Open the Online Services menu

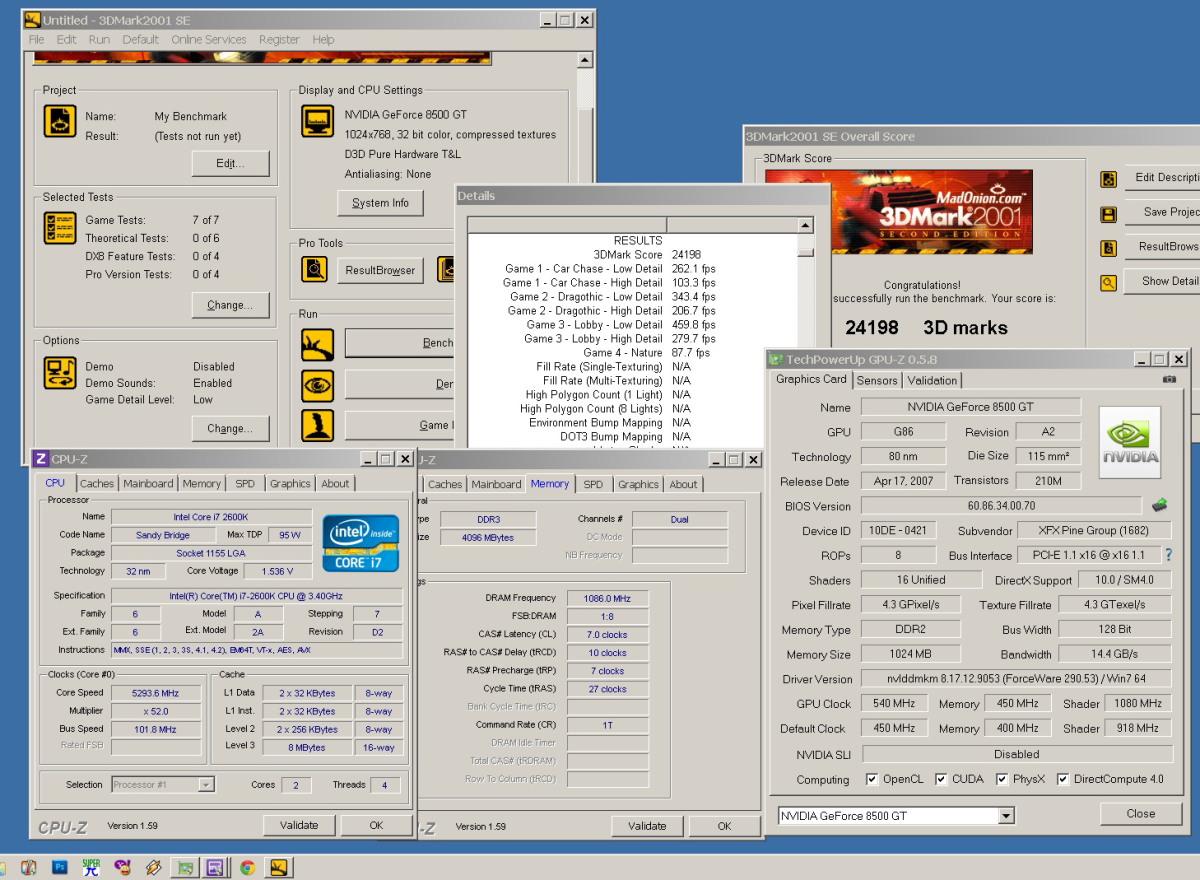tap(209, 40)
